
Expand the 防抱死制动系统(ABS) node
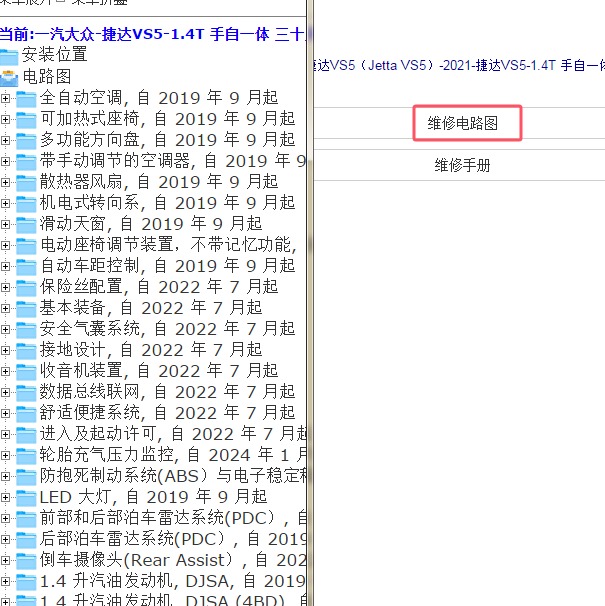pos(5,477)
